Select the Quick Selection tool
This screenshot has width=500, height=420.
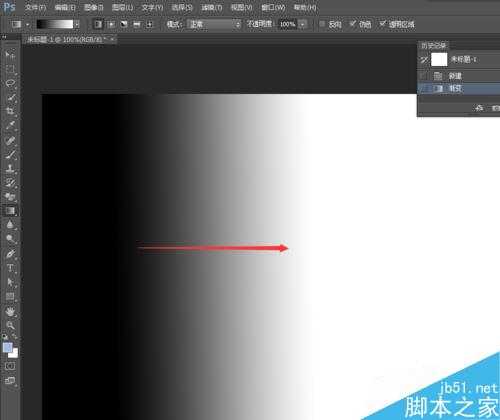click(x=10, y=97)
